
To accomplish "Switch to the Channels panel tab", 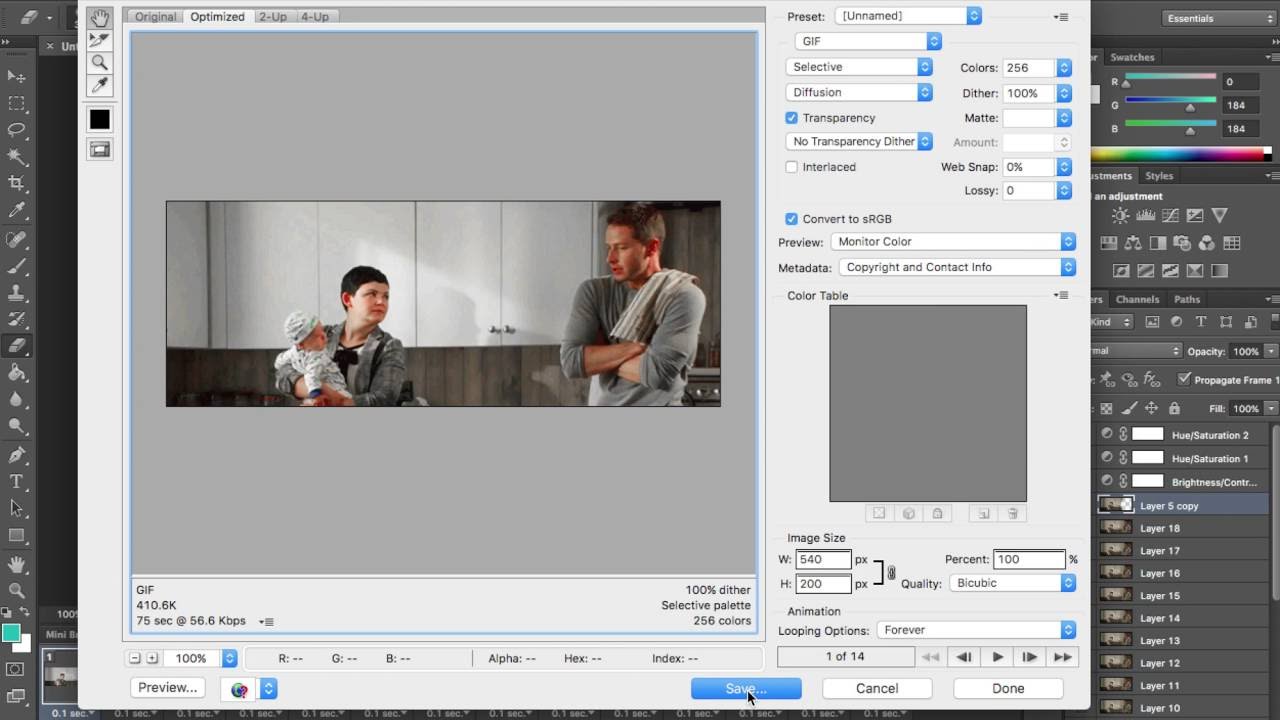I will click(x=1137, y=299).
